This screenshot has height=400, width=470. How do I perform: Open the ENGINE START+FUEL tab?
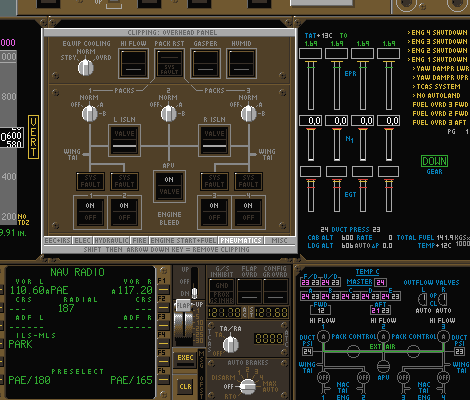(x=183, y=240)
